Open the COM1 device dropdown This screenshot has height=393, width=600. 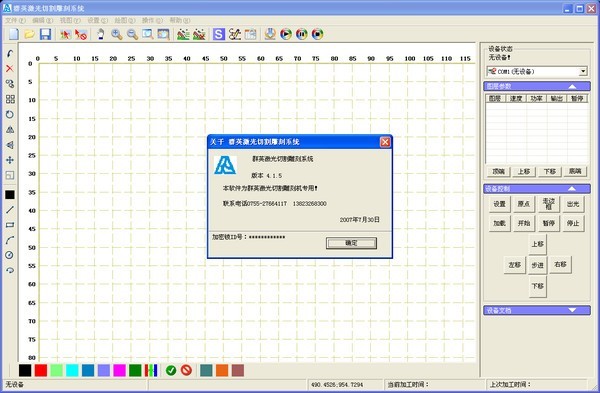[x=583, y=71]
